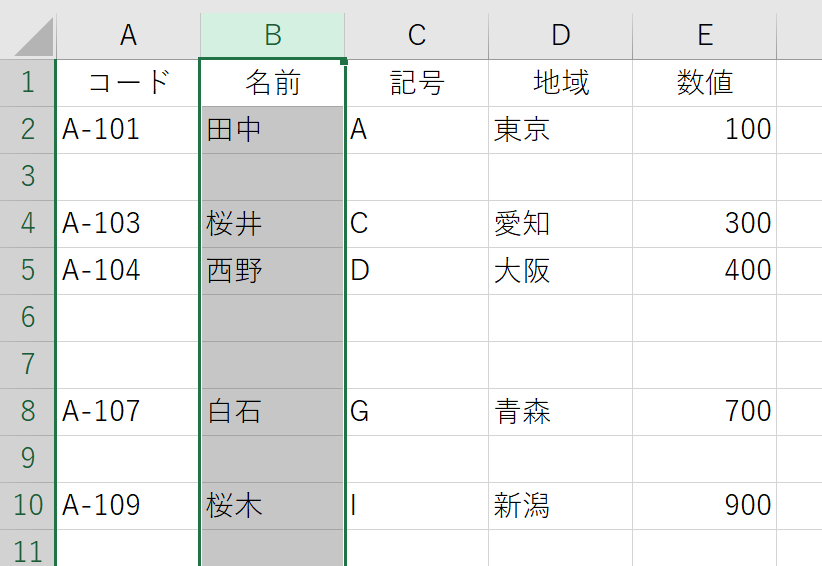Select column E header
822x566 pixels.
pyautogui.click(x=705, y=36)
